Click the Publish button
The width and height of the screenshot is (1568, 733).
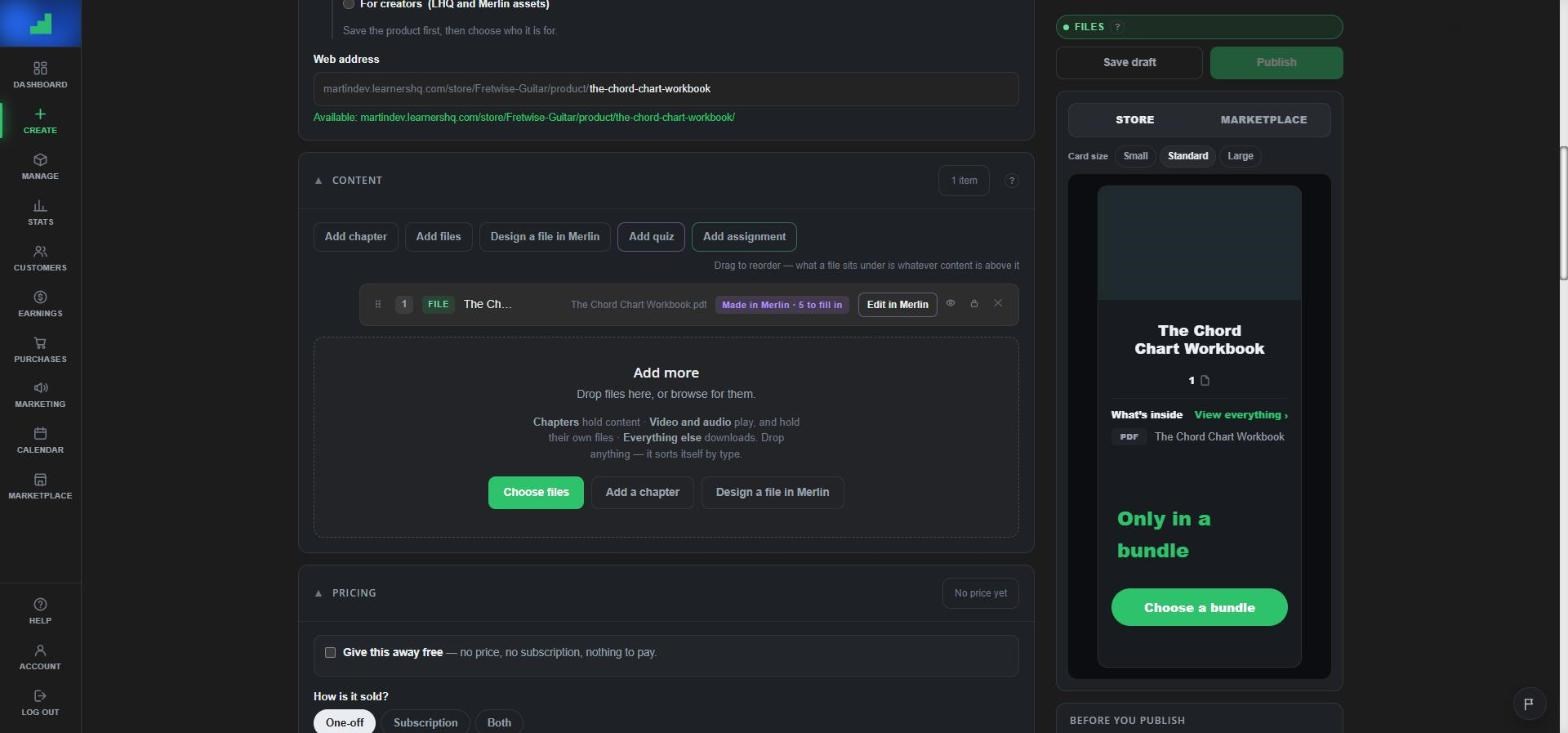(1276, 62)
